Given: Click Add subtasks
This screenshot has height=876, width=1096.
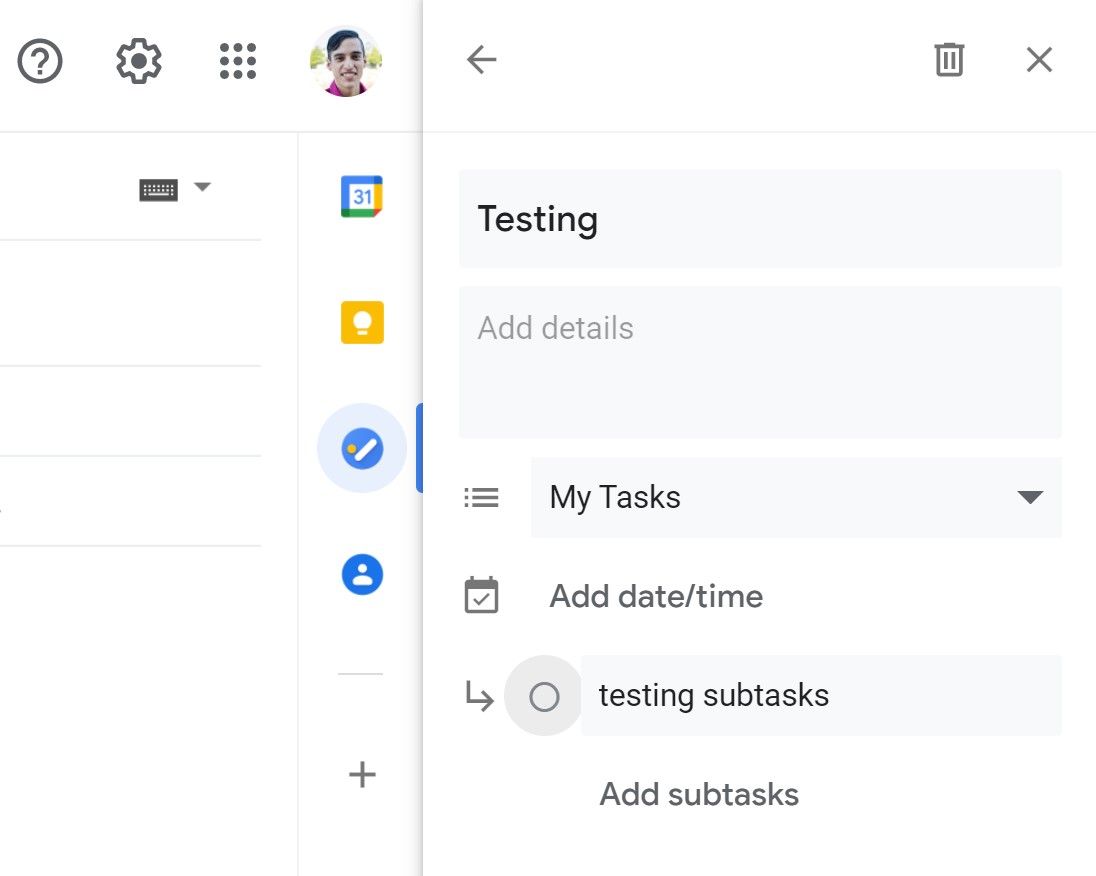Looking at the screenshot, I should click(698, 794).
